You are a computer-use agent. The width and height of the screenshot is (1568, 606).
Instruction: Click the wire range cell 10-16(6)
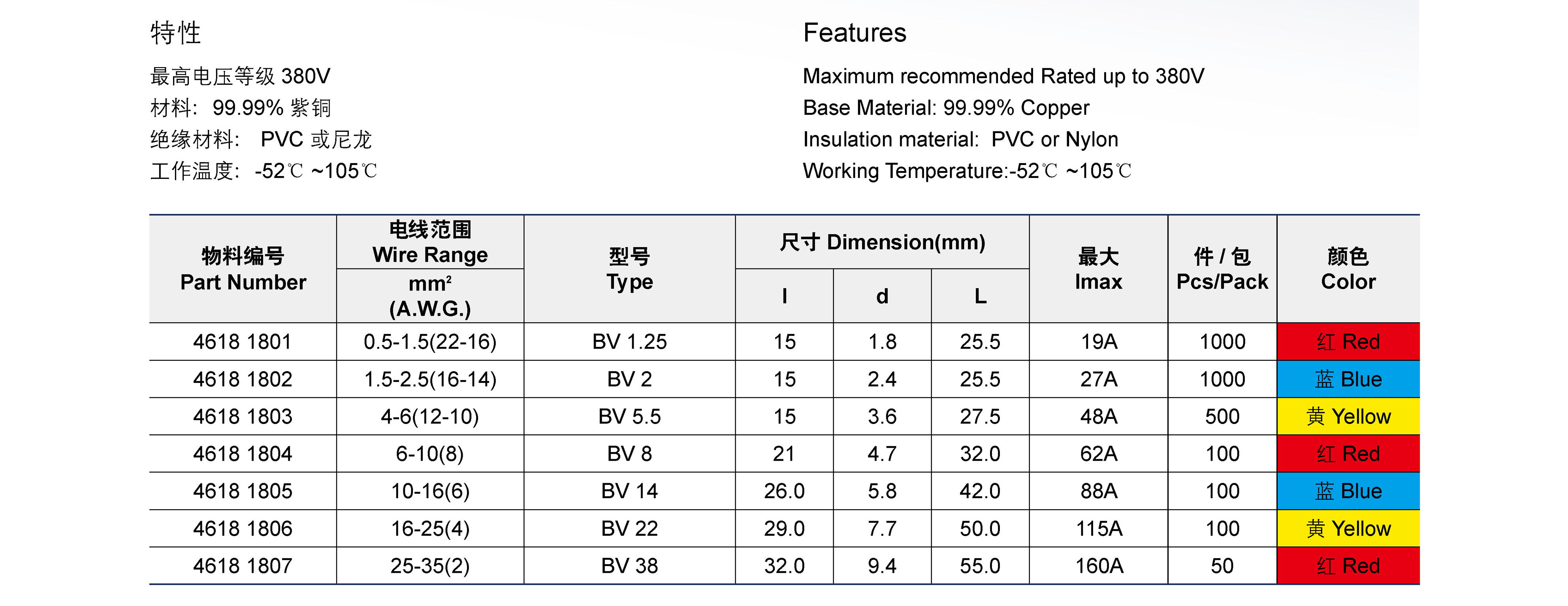[x=430, y=492]
